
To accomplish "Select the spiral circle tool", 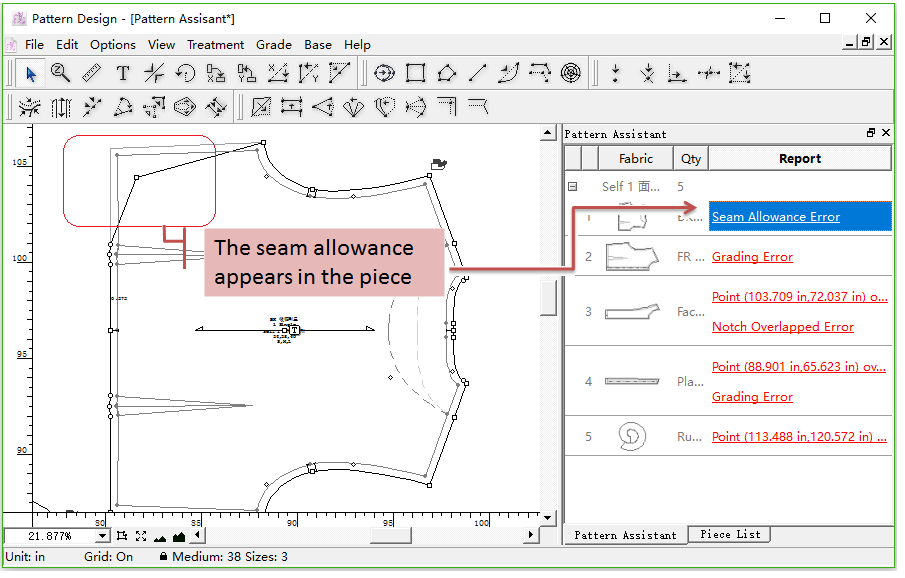I will point(570,73).
